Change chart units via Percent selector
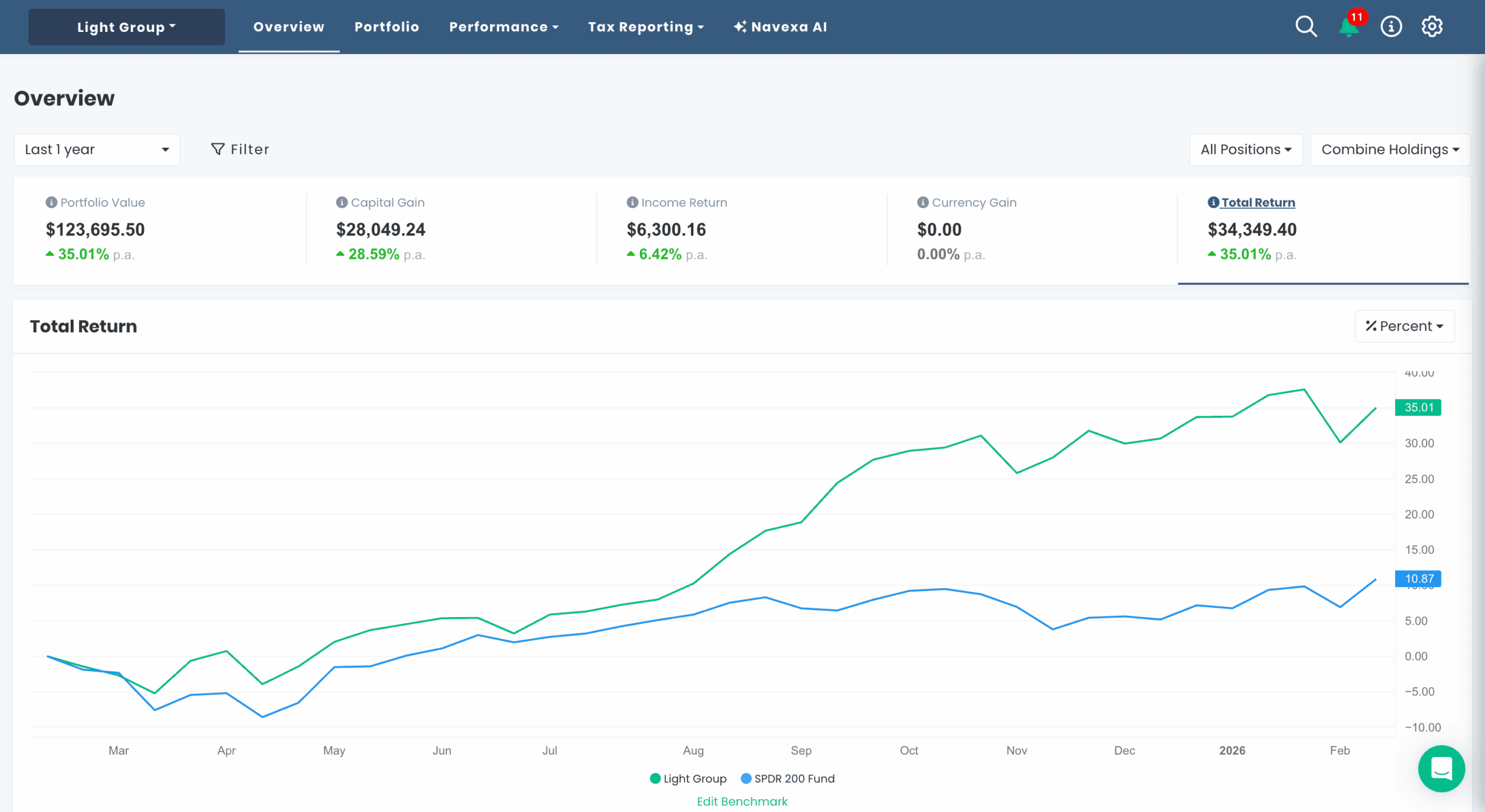The image size is (1485, 812). [1404, 325]
